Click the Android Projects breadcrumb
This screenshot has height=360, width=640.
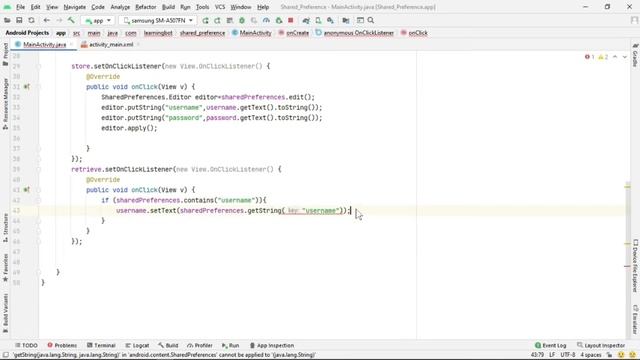pyautogui.click(x=27, y=33)
